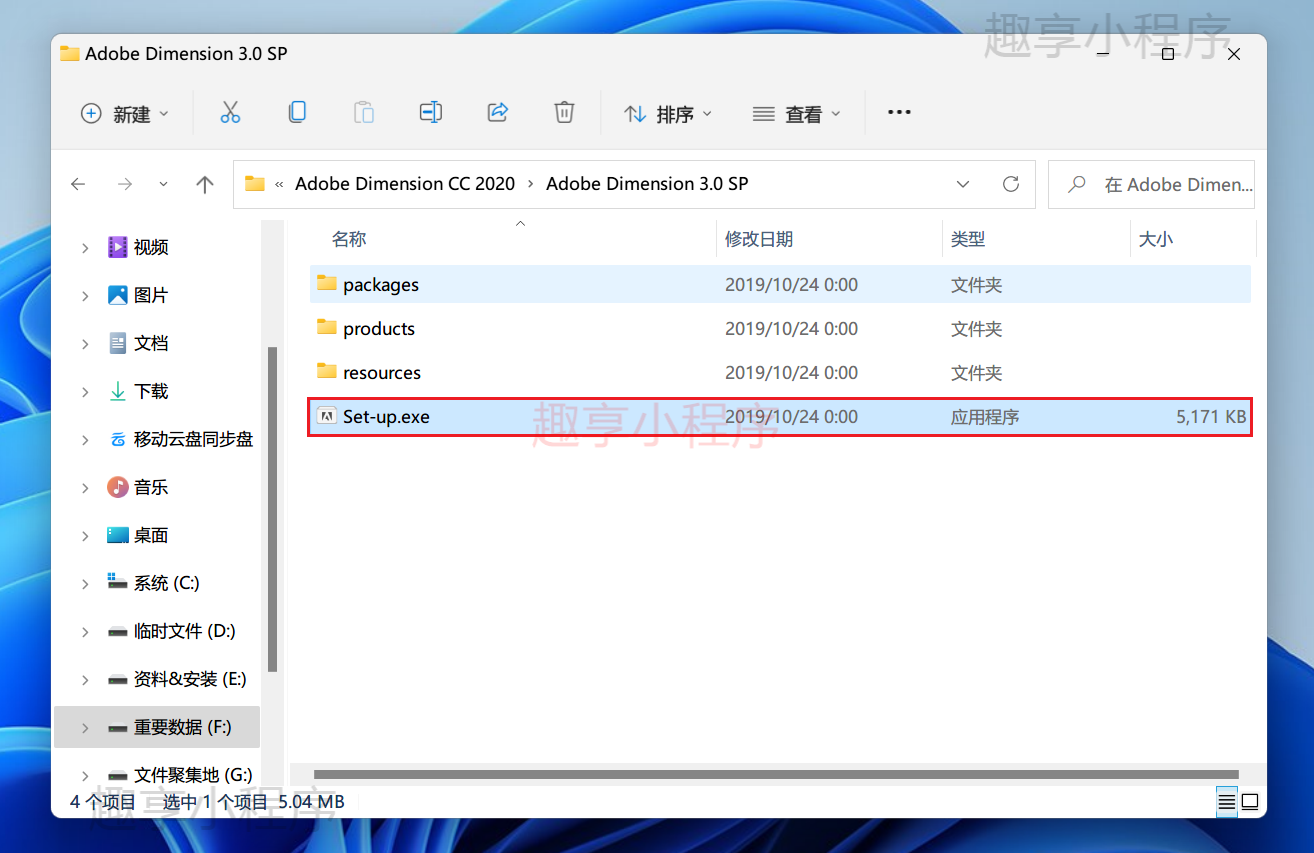Expand the 图片 tree node

85,295
